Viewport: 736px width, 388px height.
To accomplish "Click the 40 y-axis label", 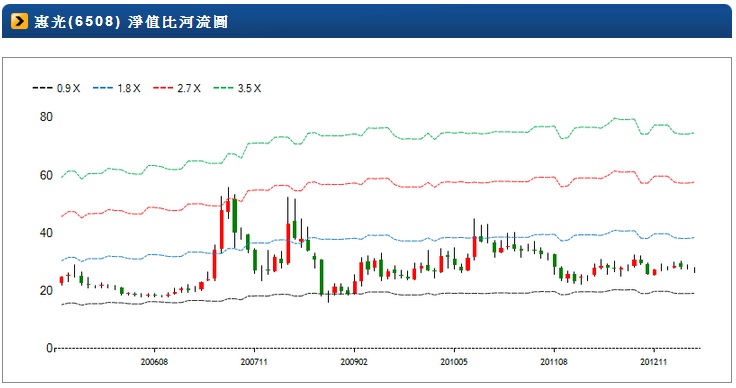I will [46, 233].
